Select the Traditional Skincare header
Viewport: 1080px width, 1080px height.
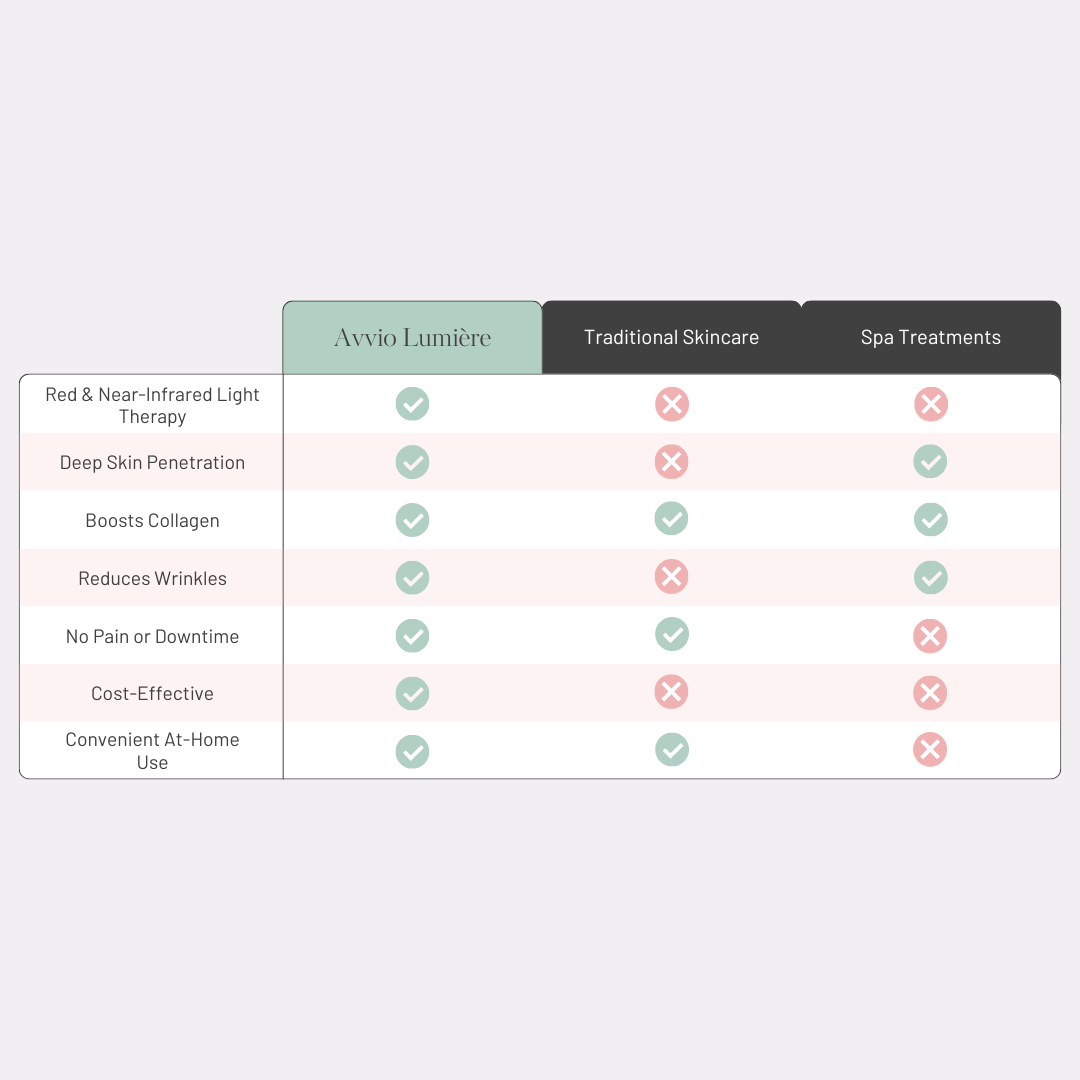tap(671, 338)
